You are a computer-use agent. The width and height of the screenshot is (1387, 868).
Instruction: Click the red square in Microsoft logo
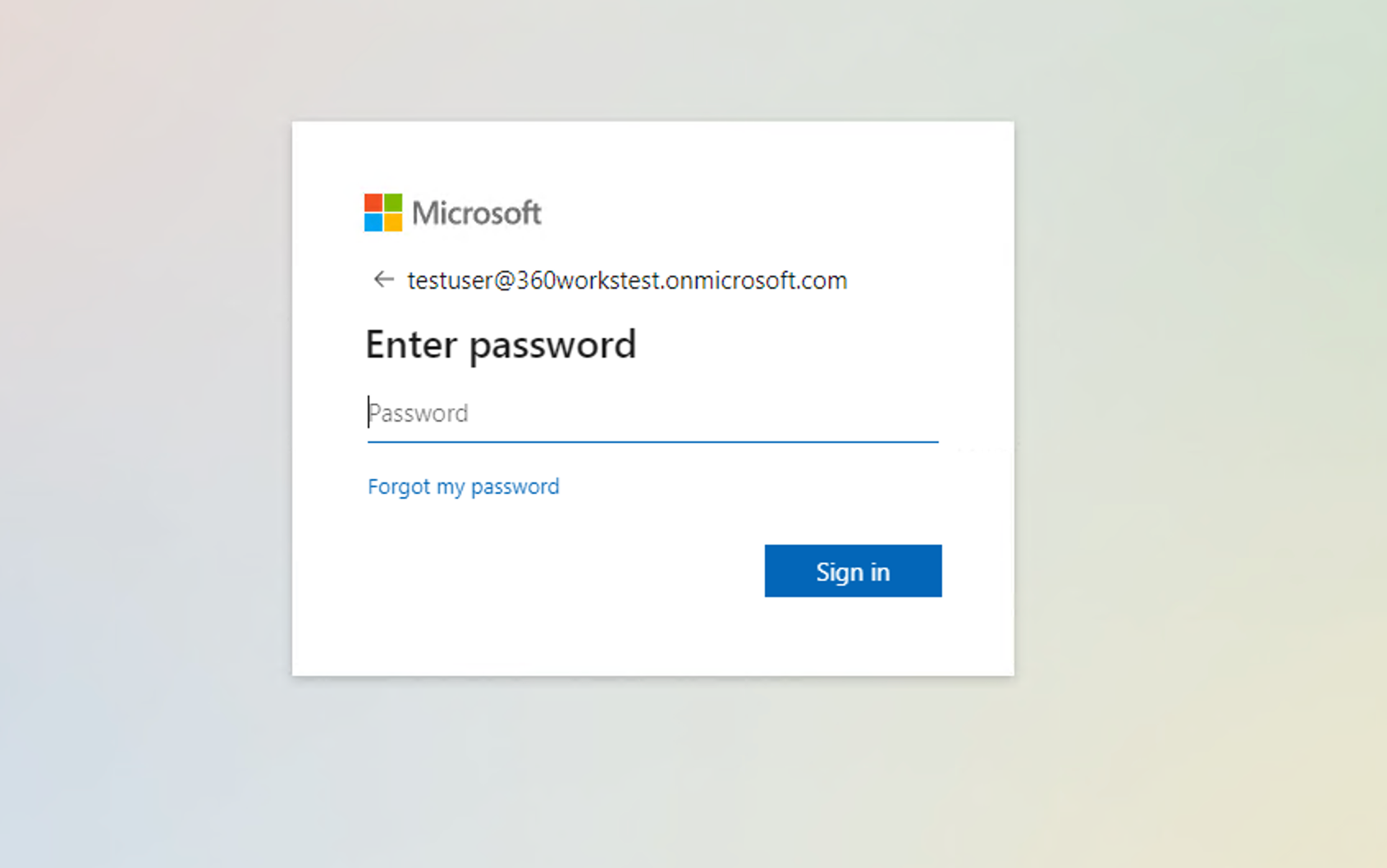click(373, 203)
